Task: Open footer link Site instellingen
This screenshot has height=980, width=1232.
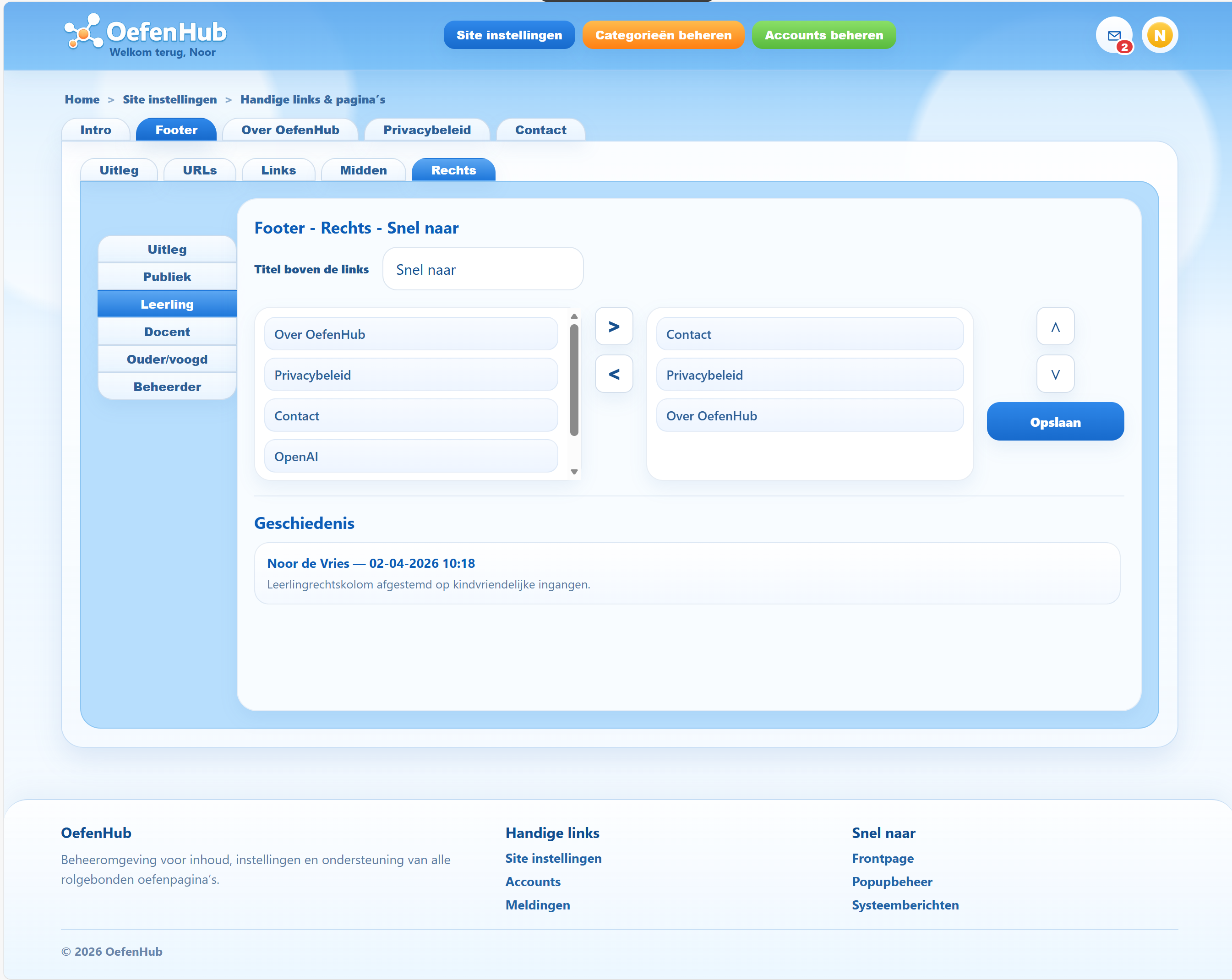Action: 553,858
